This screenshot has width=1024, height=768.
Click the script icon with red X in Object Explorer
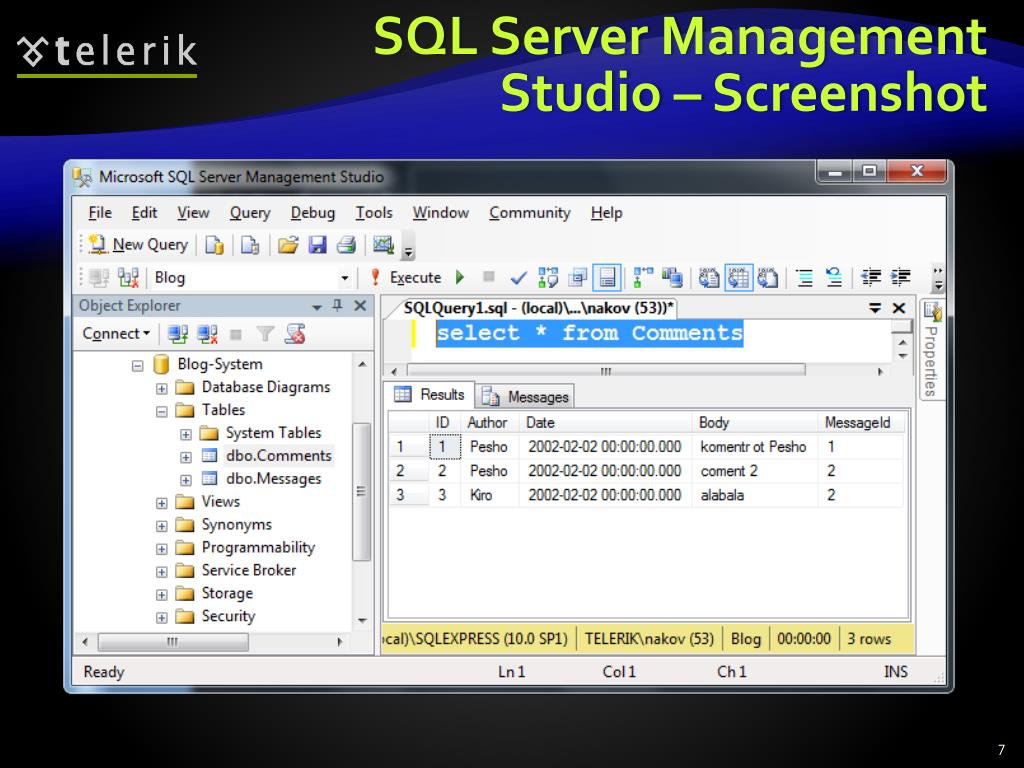click(295, 334)
